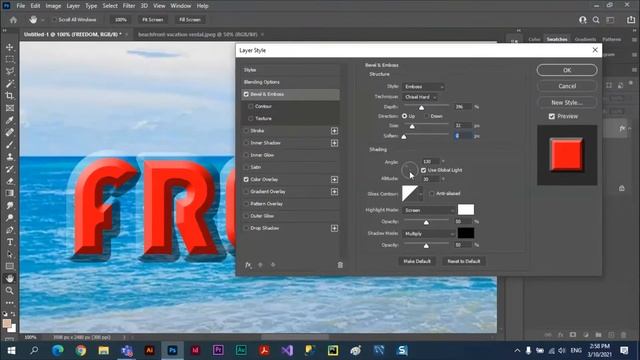
Task: Open the black shadow color swatch
Action: (x=466, y=233)
